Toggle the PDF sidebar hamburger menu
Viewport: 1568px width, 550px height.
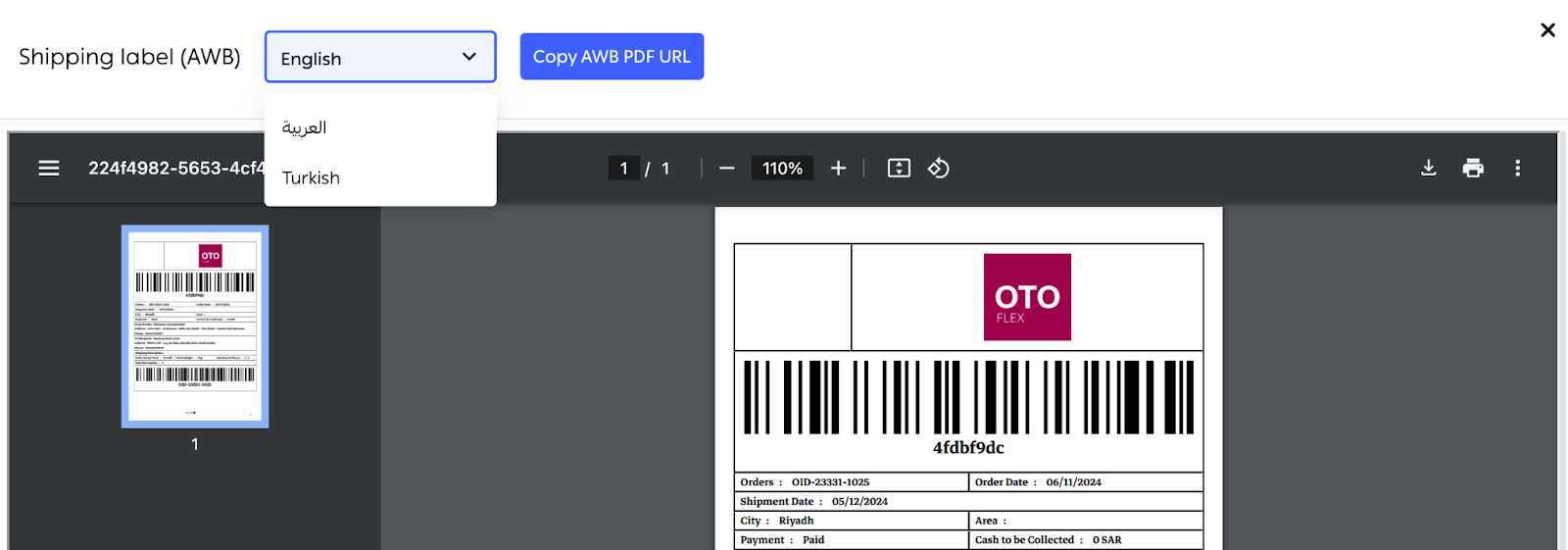coord(49,169)
